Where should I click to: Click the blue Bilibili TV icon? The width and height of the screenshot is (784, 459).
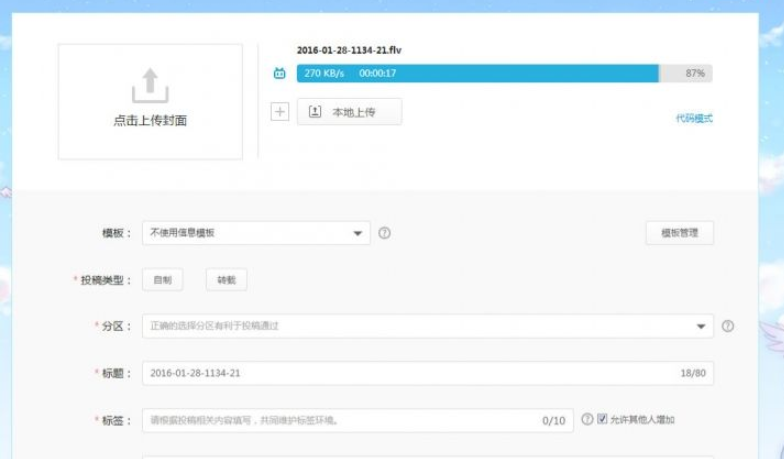click(280, 74)
